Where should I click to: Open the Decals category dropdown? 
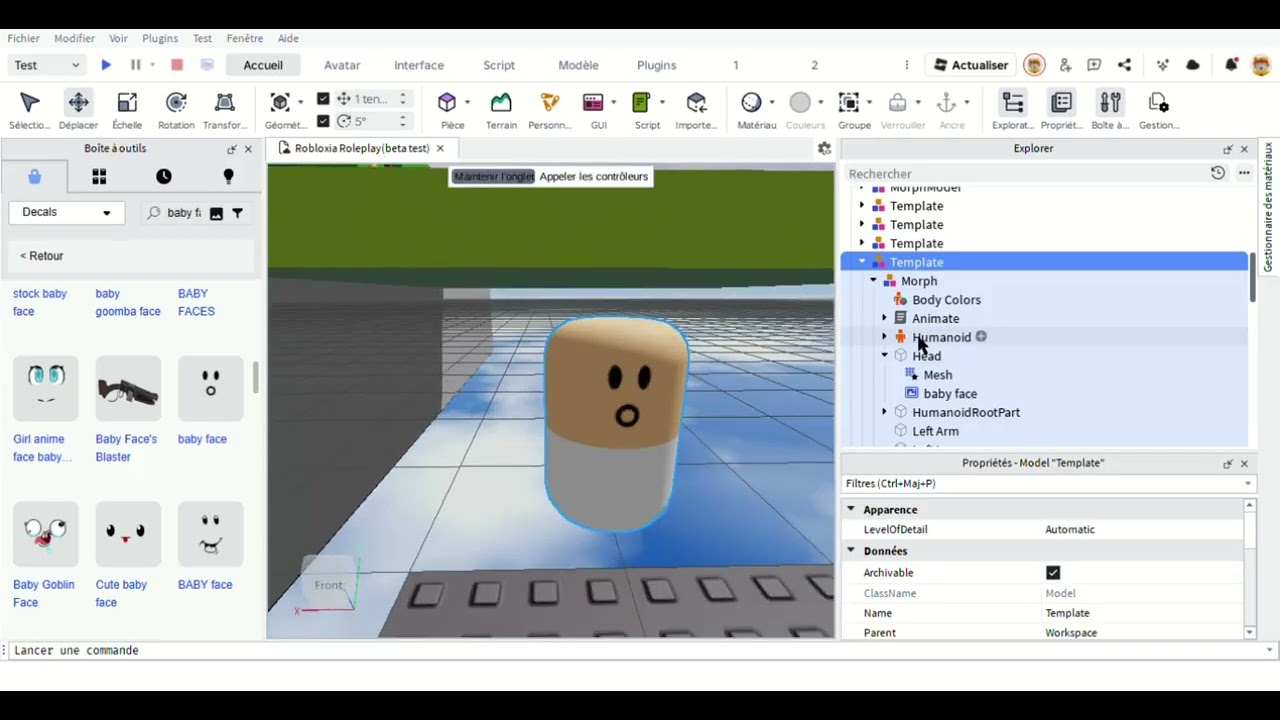[67, 212]
